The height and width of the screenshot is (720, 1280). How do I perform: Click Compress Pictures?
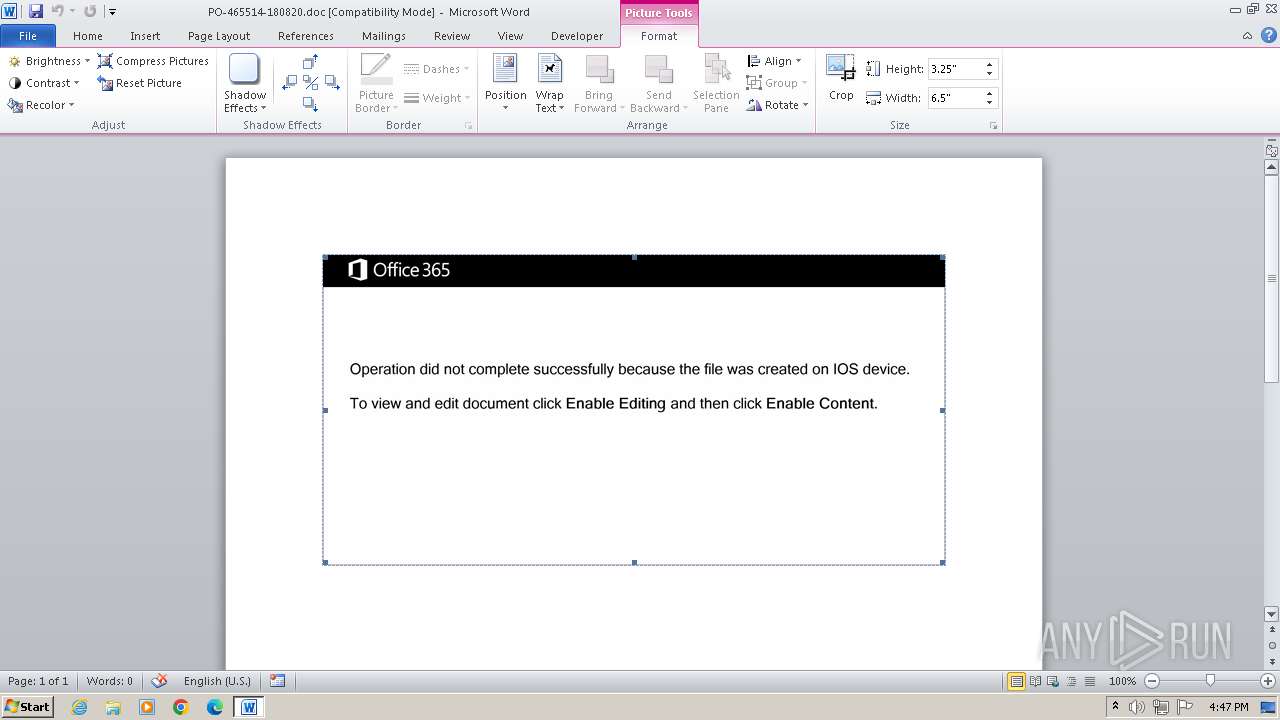pos(153,61)
